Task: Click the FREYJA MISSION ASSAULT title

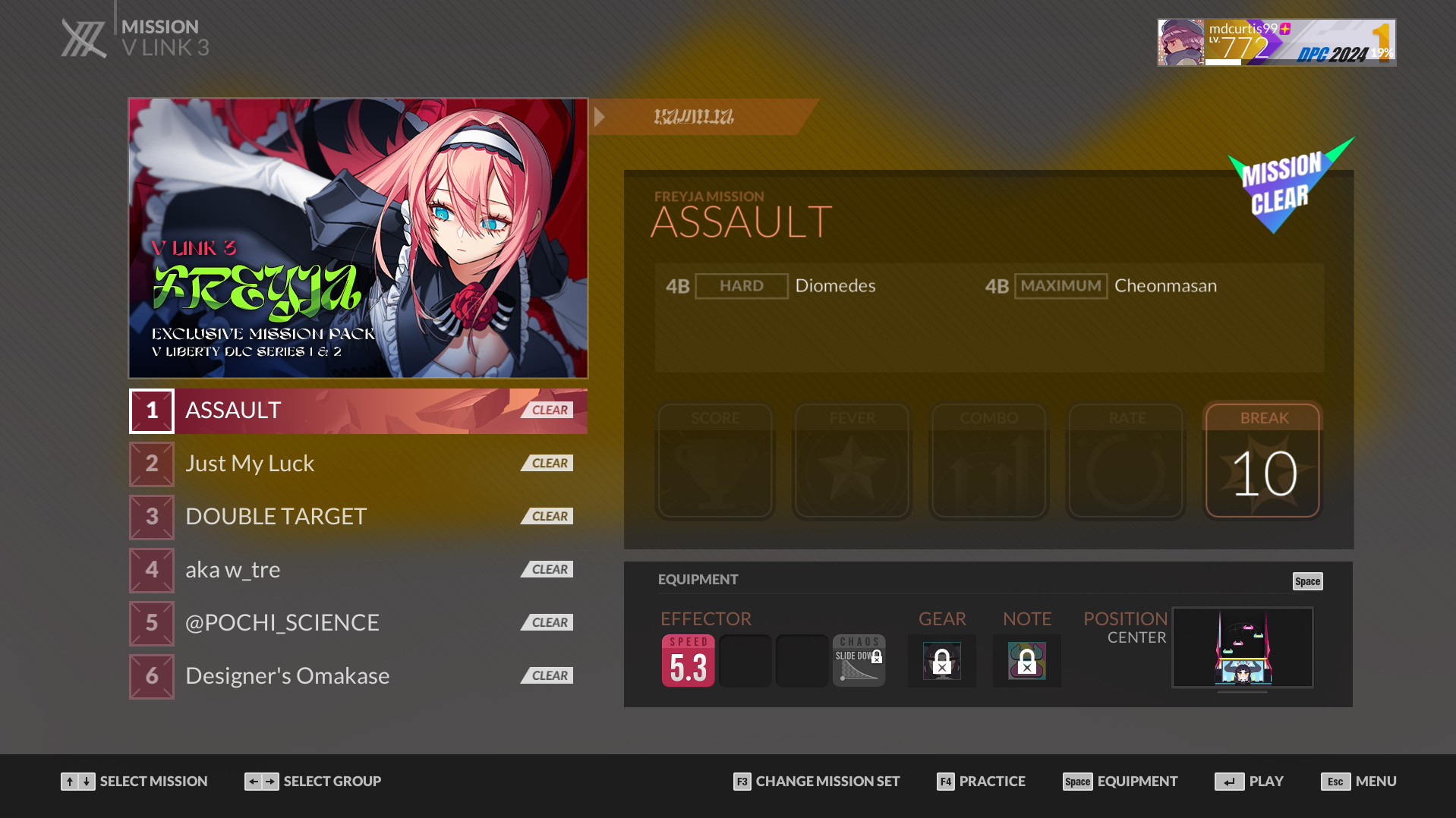Action: tap(742, 214)
